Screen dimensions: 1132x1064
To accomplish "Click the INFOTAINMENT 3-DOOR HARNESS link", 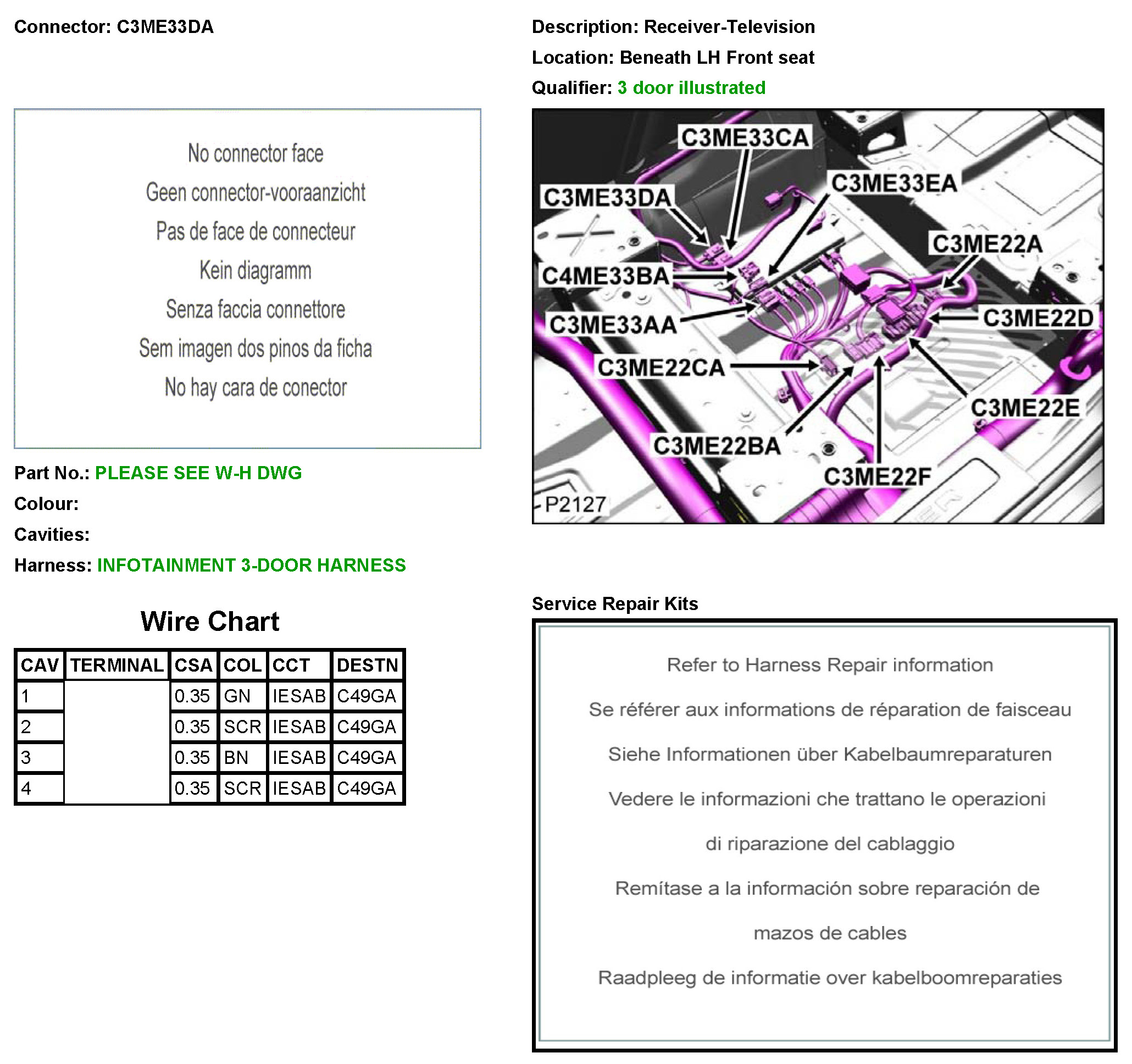I will pos(251,566).
